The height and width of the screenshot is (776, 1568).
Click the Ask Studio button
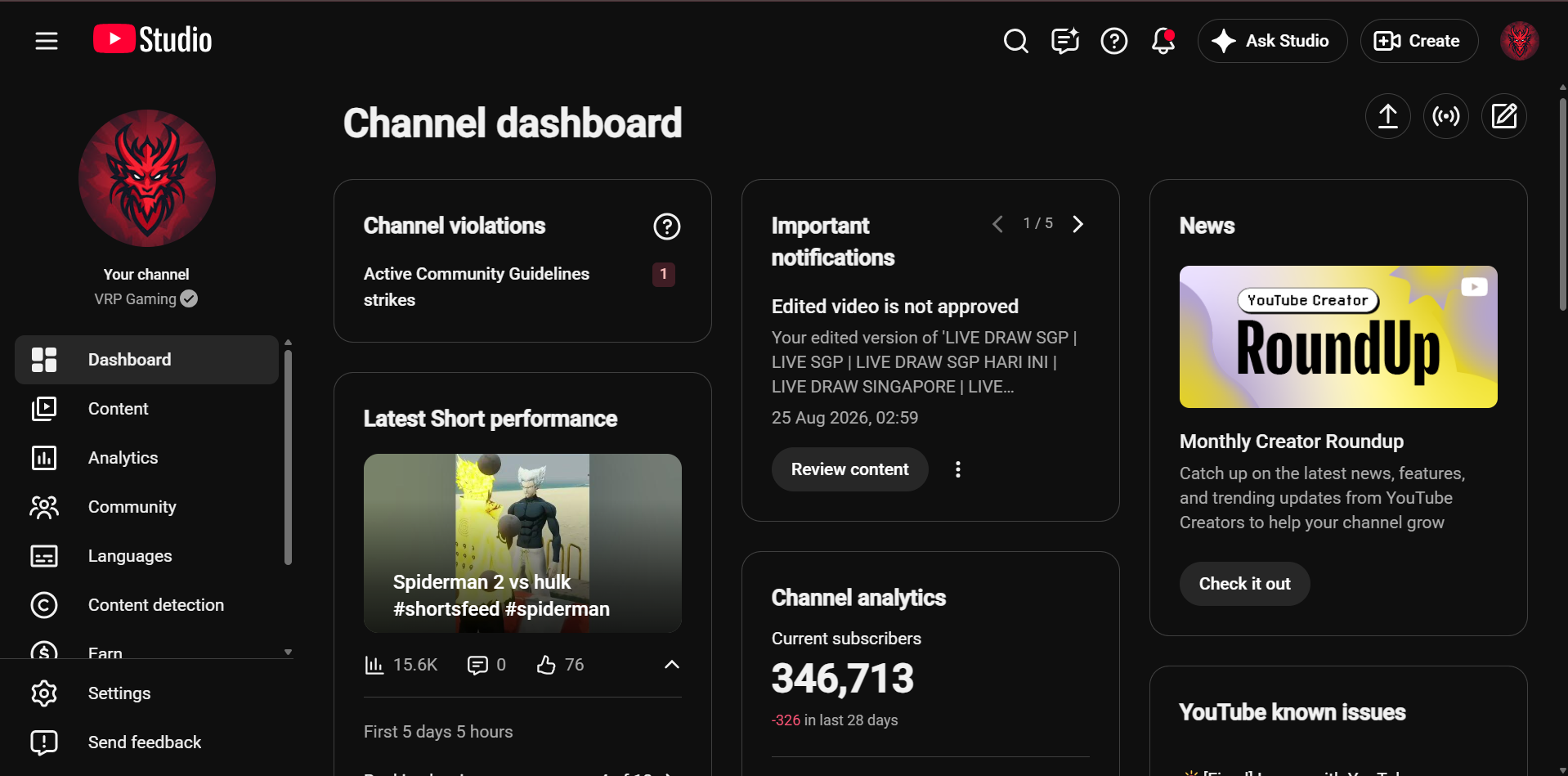[x=1272, y=41]
